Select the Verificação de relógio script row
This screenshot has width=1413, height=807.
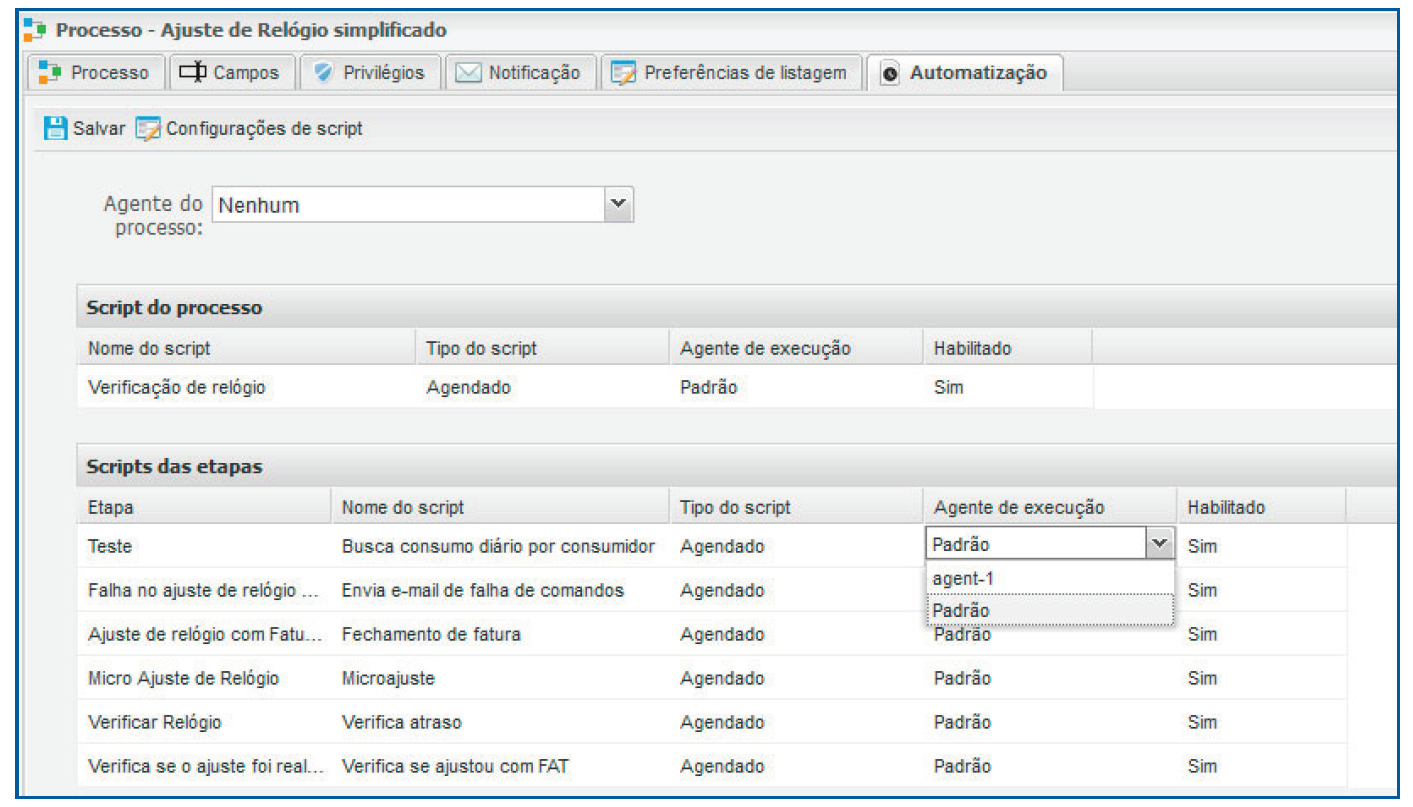click(x=177, y=387)
